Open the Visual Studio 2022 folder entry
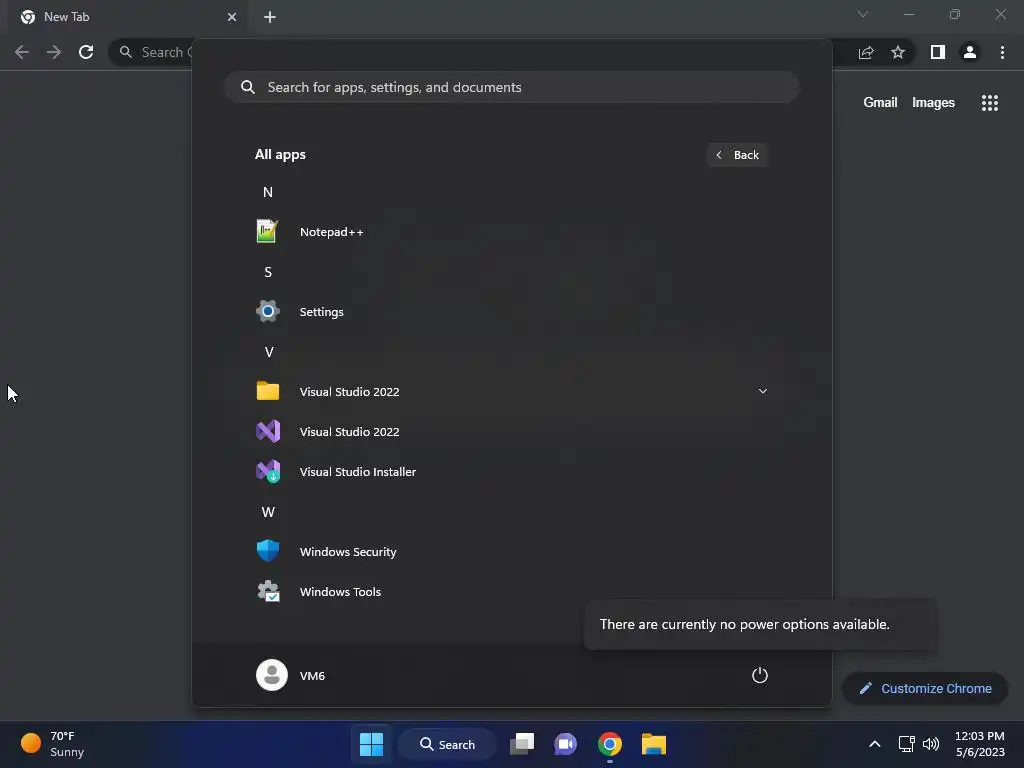 [x=512, y=391]
